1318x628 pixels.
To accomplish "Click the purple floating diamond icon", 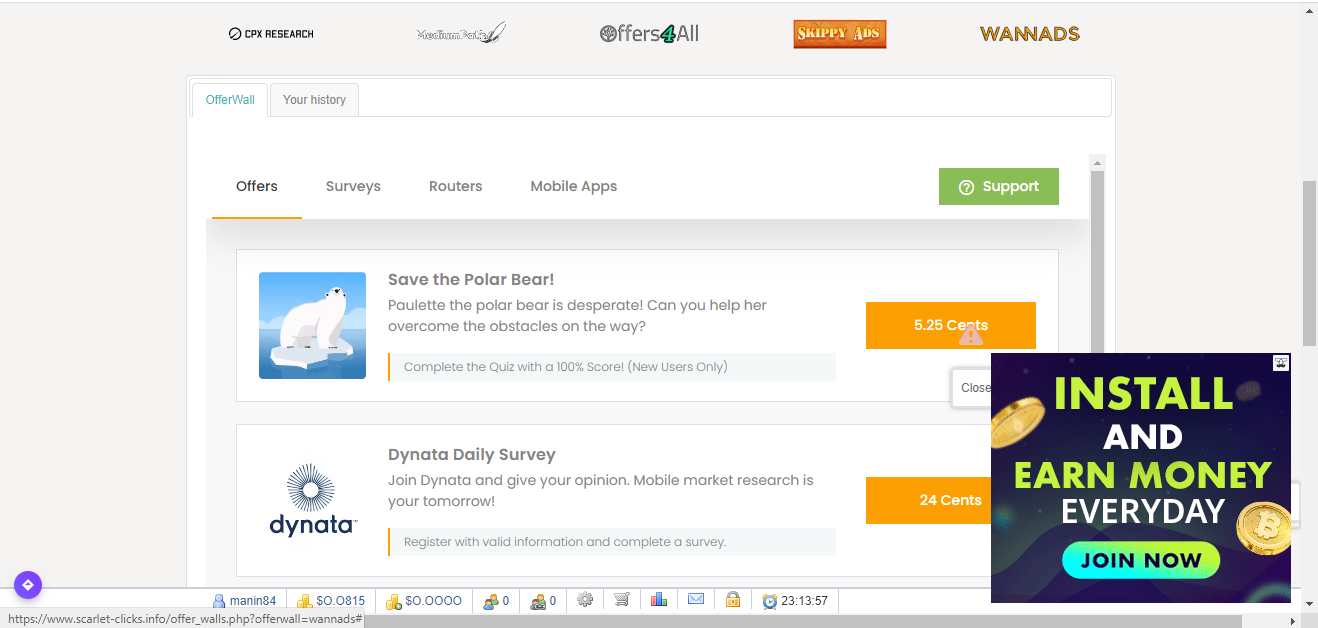I will 28,585.
